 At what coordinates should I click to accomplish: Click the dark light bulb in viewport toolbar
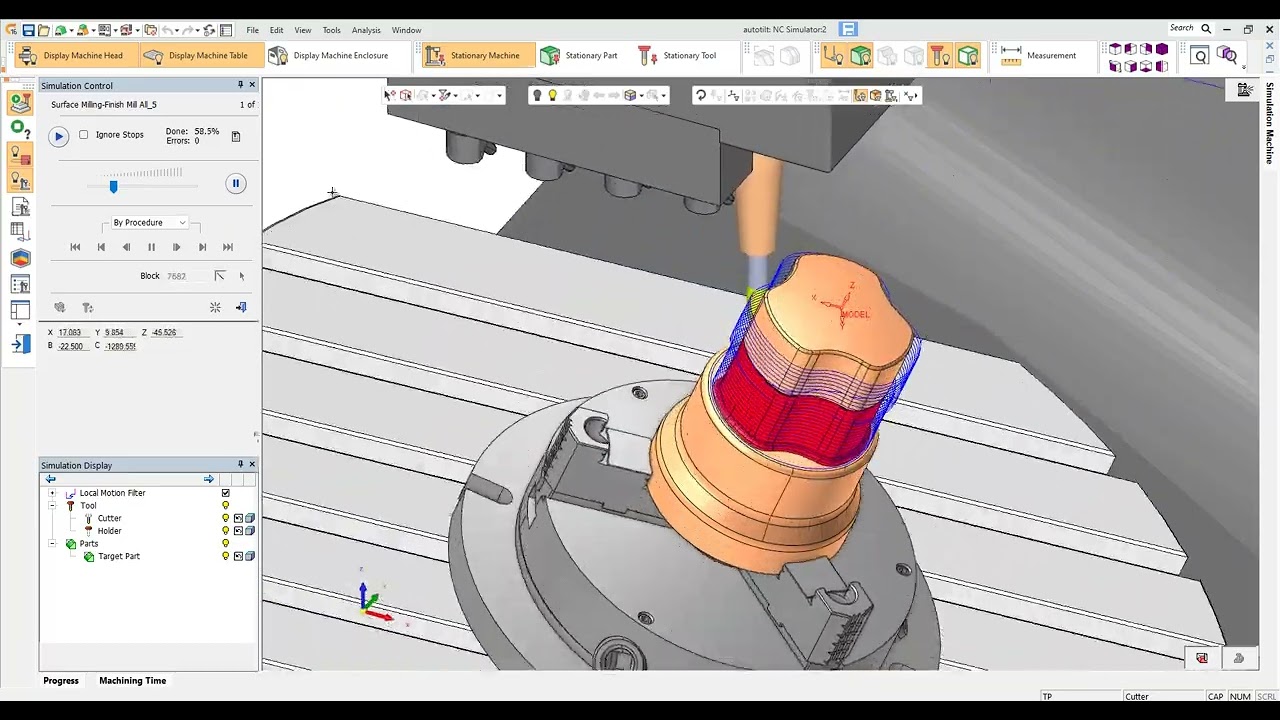coord(537,96)
